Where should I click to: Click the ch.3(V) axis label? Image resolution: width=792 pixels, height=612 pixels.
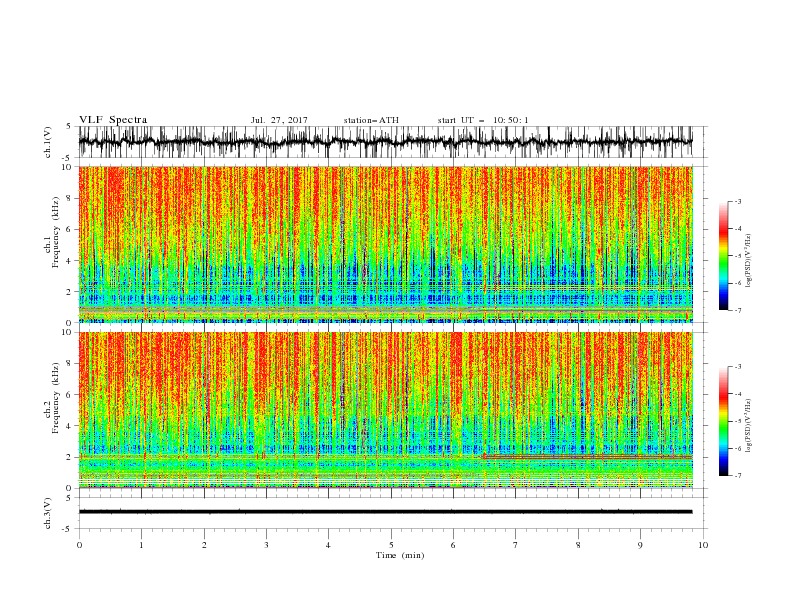(48, 513)
